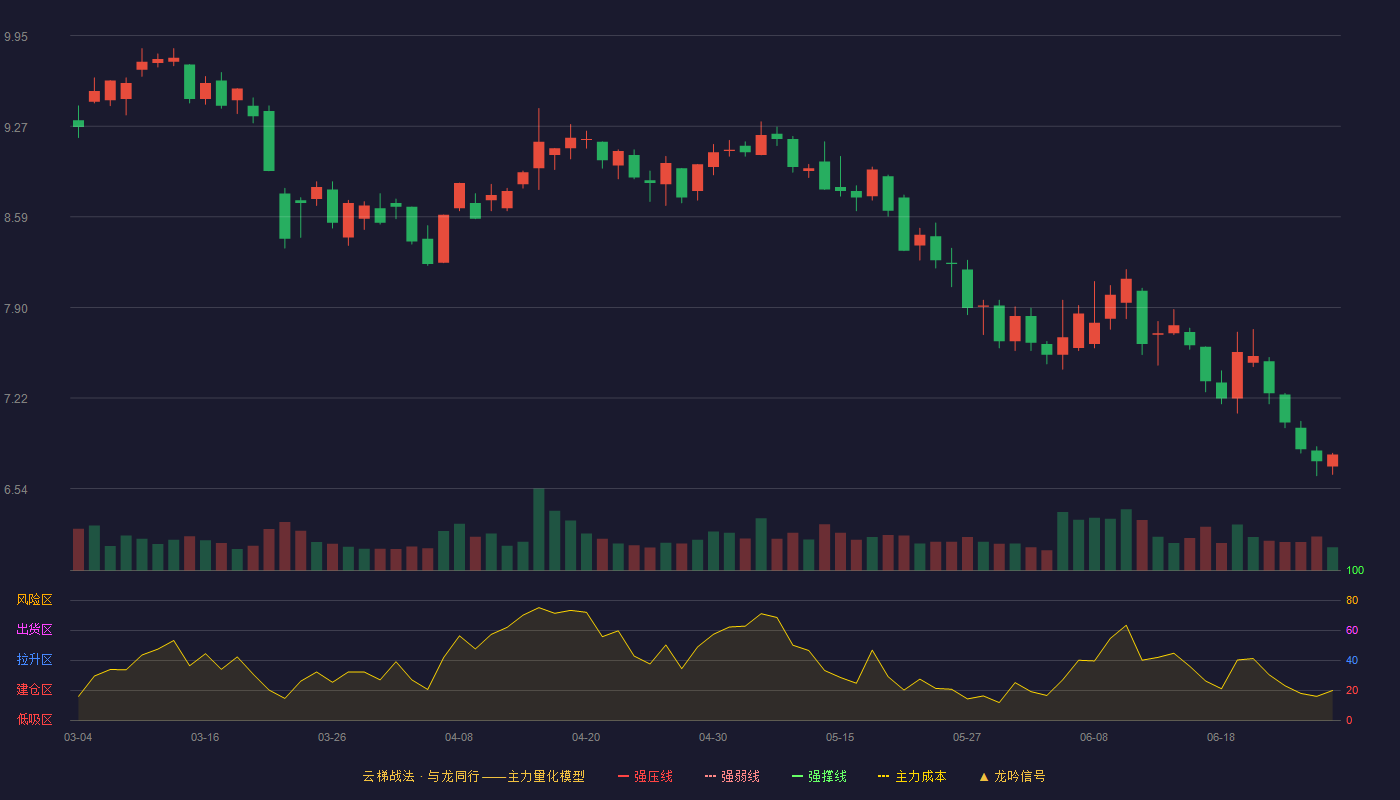Image resolution: width=1400 pixels, height=800 pixels.
Task: Click the 风险区 zone label
Action: coord(34,600)
